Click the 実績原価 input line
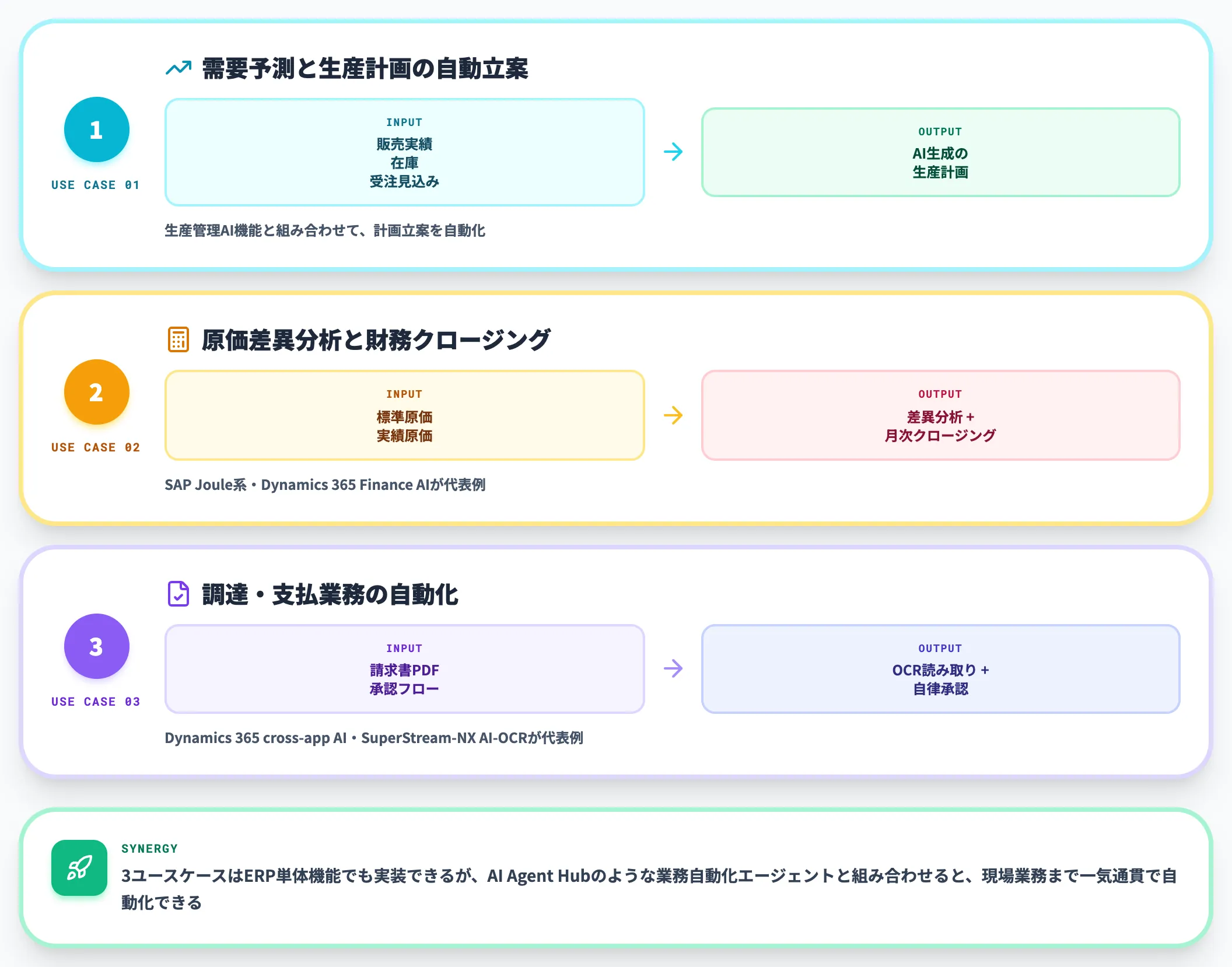 [x=404, y=436]
